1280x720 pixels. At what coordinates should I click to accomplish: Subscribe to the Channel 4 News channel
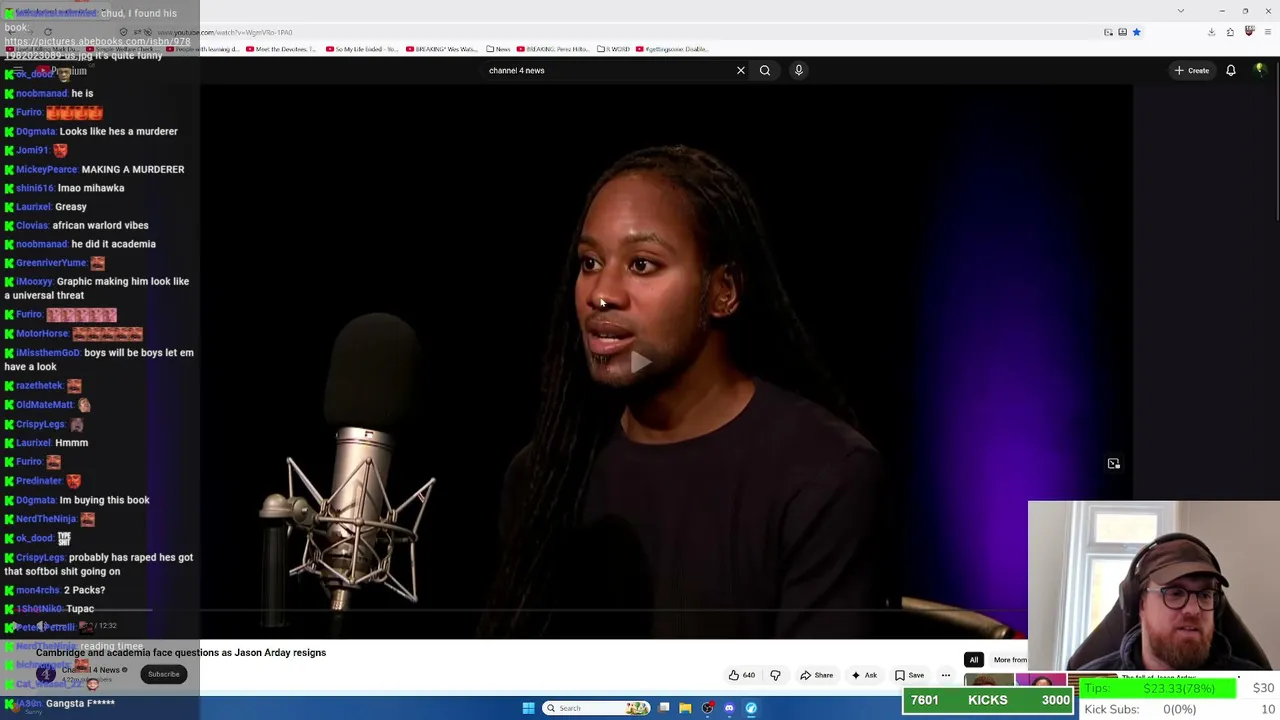coord(164,674)
